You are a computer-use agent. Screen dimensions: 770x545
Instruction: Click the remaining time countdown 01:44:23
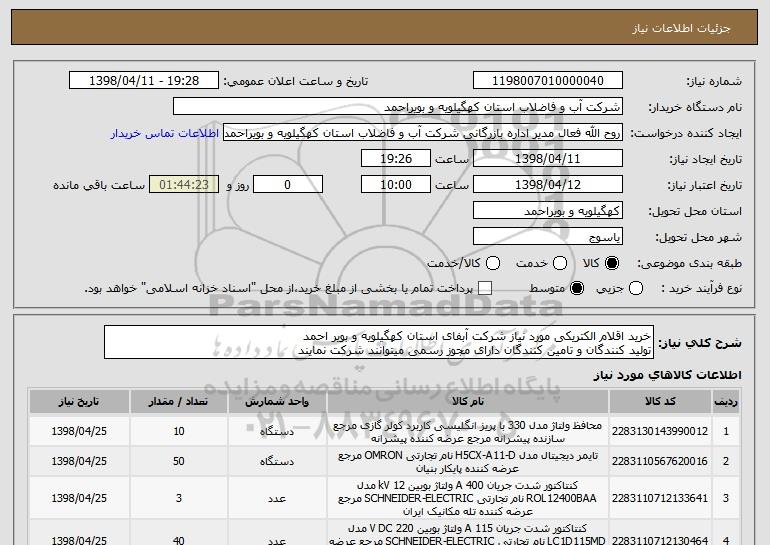184,185
